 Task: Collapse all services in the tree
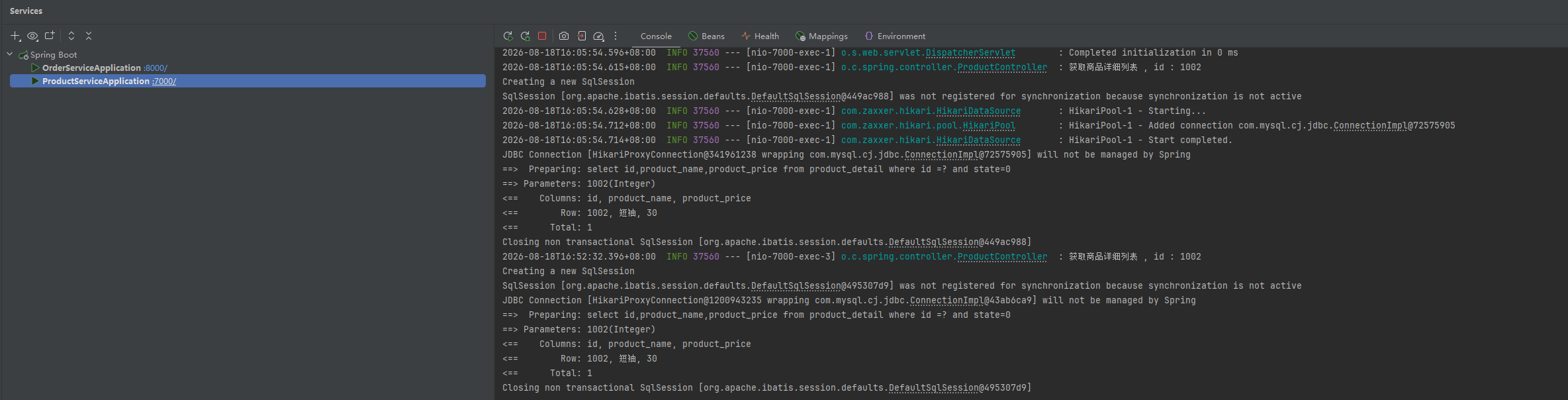click(89, 36)
